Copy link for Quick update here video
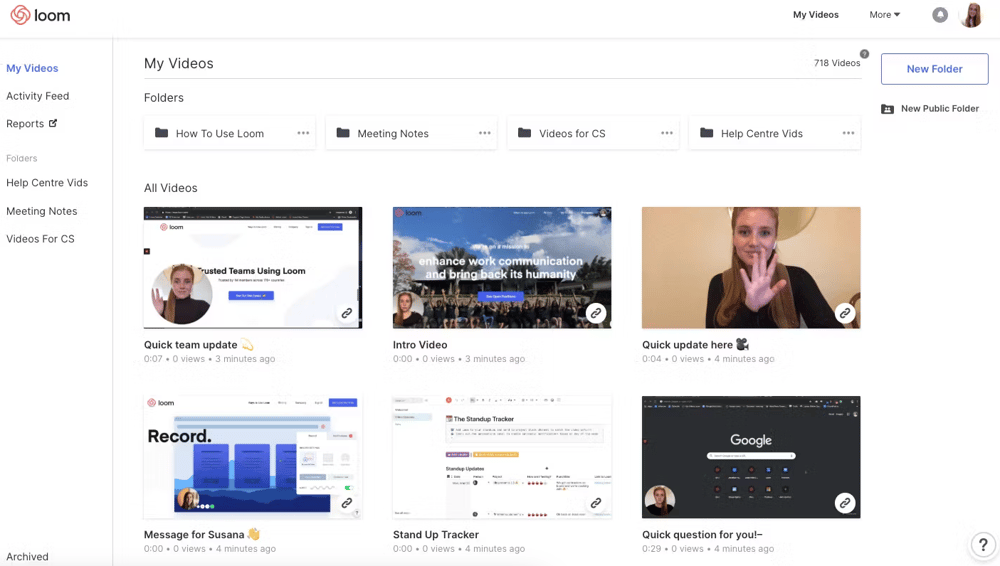 coord(845,313)
